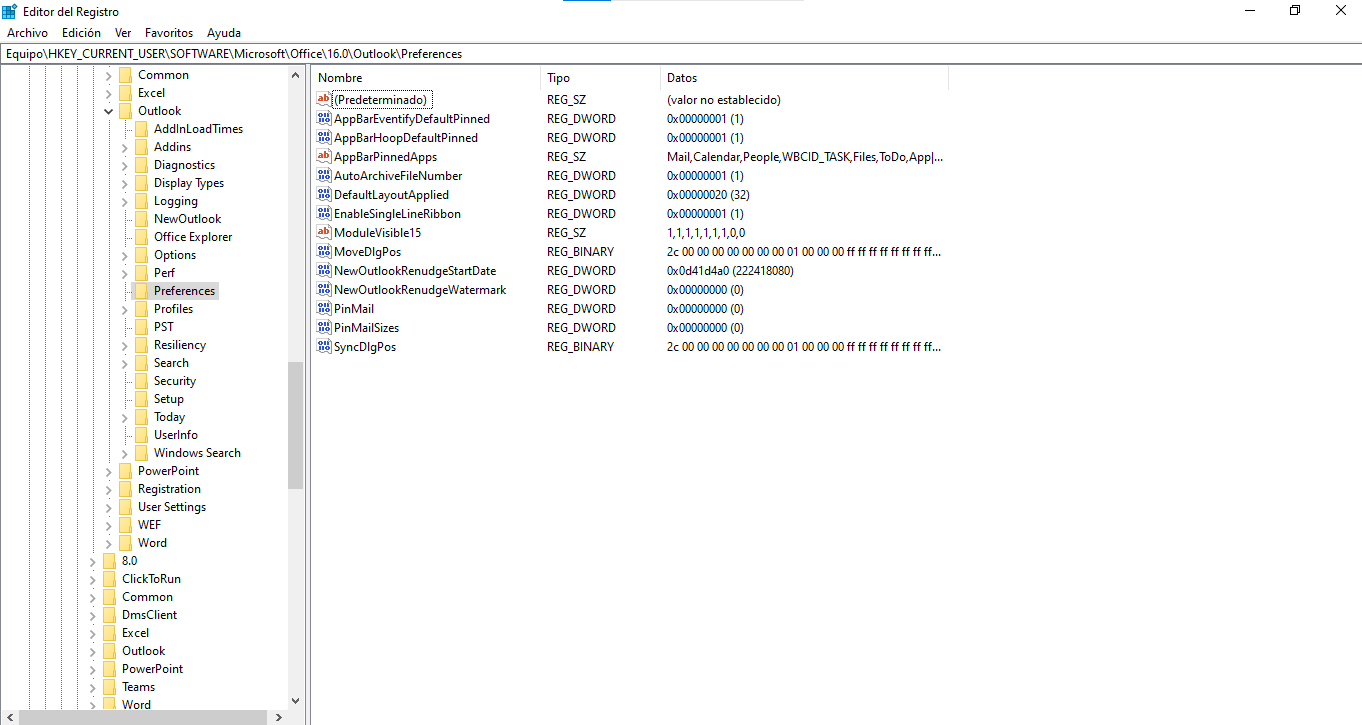1362x725 pixels.
Task: Sort values by the Tipo column header
Action: point(601,78)
